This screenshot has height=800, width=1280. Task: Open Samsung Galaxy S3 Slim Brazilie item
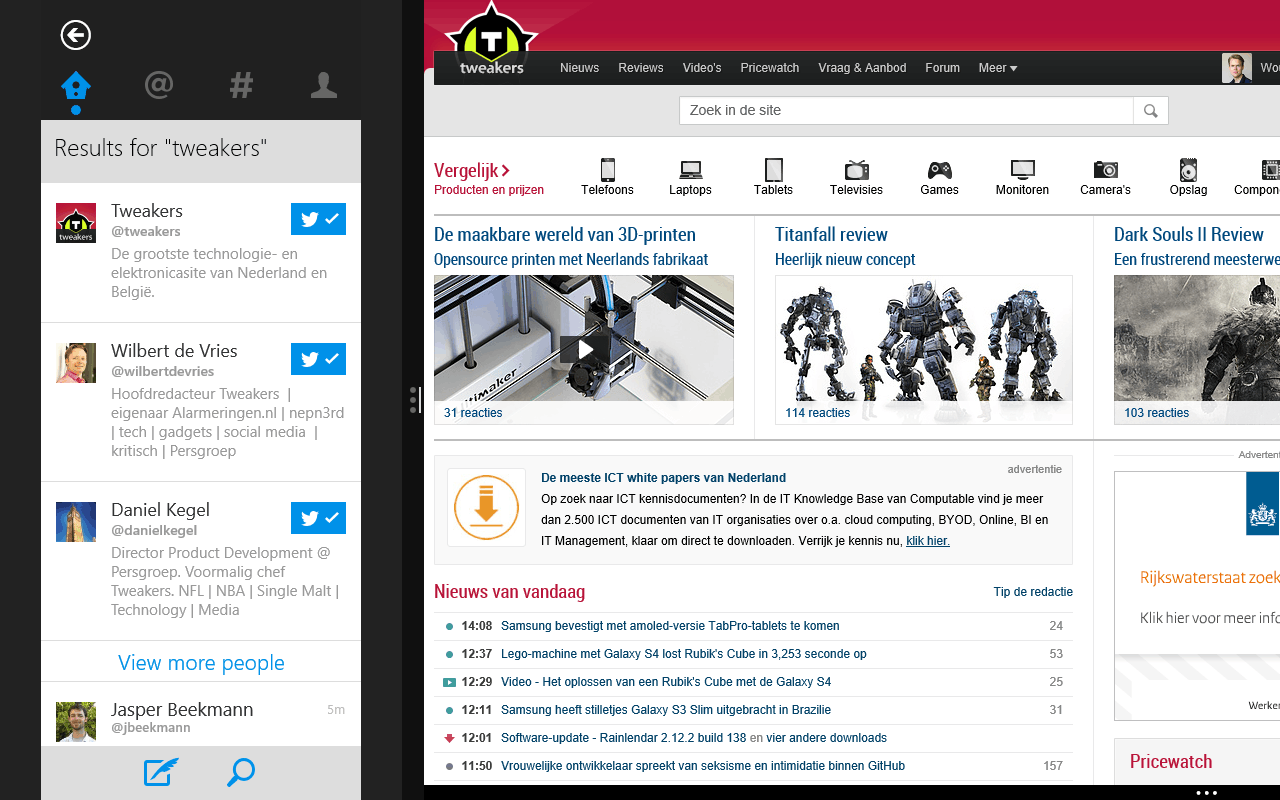(666, 710)
